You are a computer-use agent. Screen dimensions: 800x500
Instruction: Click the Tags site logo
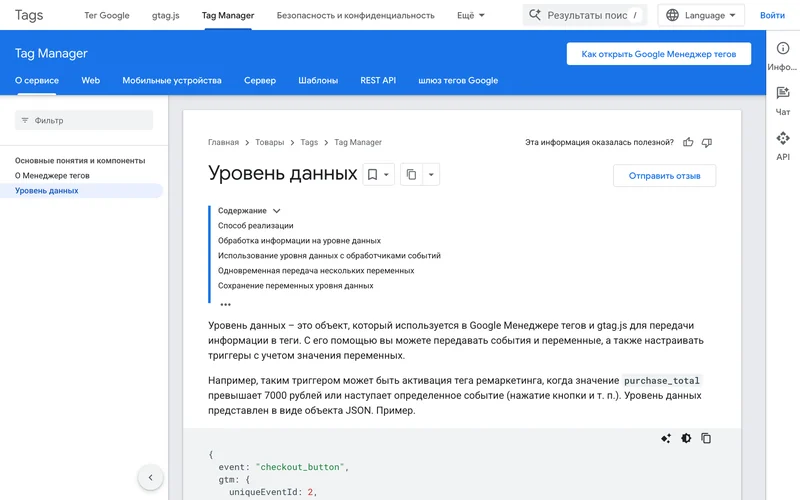point(29,15)
